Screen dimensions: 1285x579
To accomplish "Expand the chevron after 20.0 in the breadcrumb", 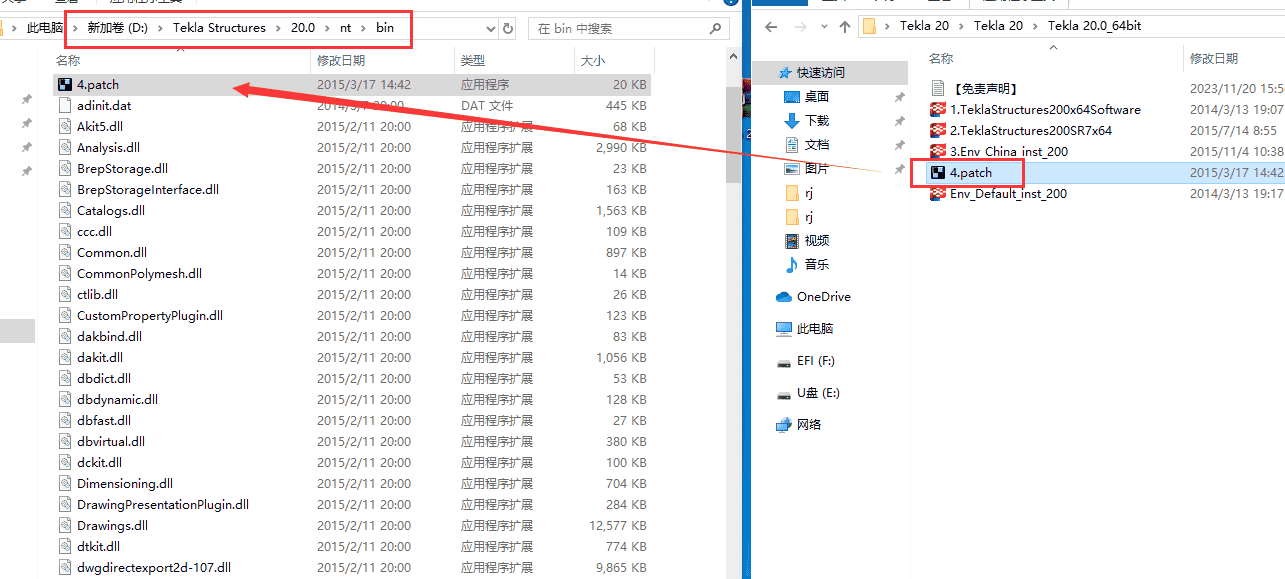I will 328,27.
